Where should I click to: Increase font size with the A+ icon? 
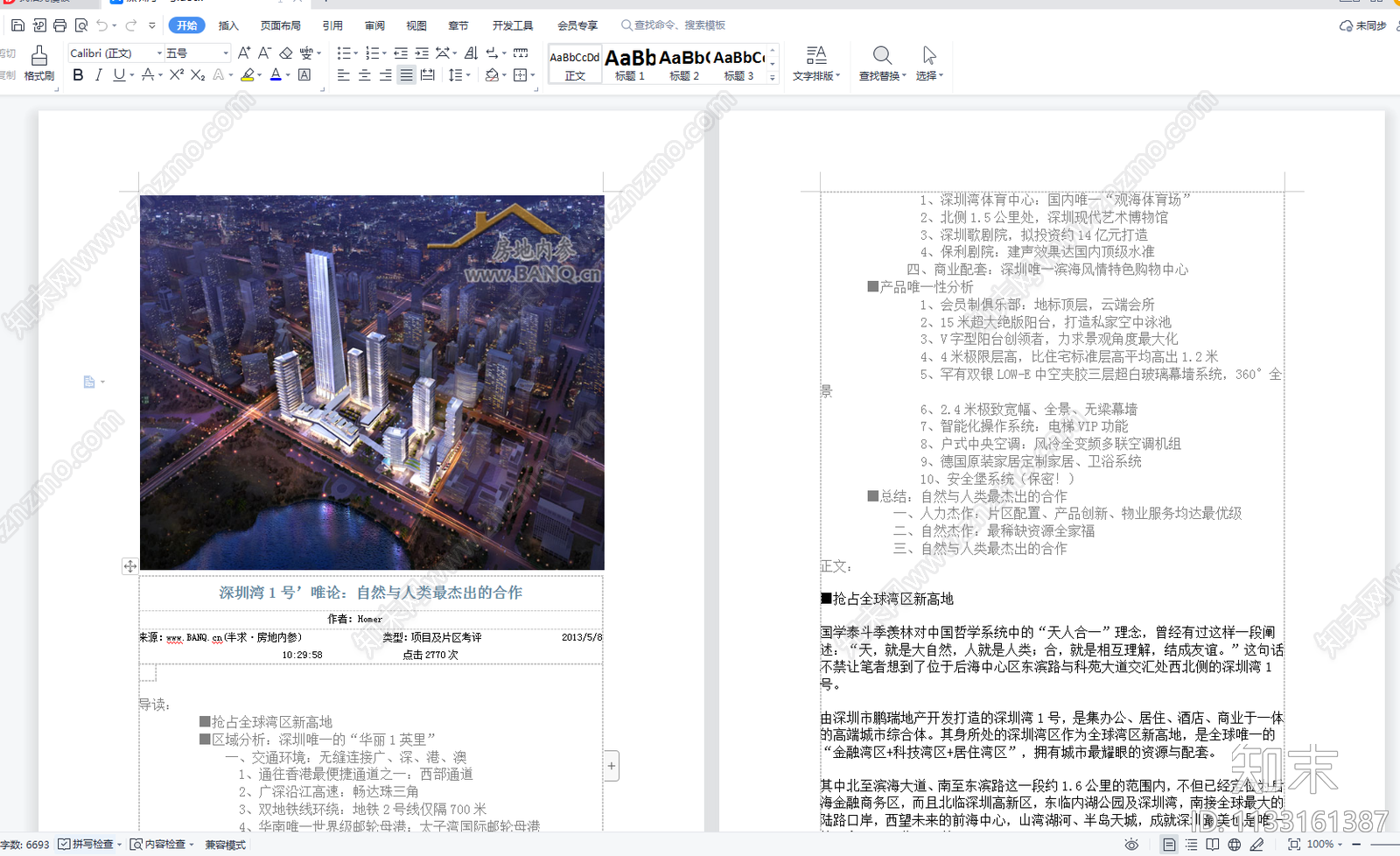click(244, 53)
